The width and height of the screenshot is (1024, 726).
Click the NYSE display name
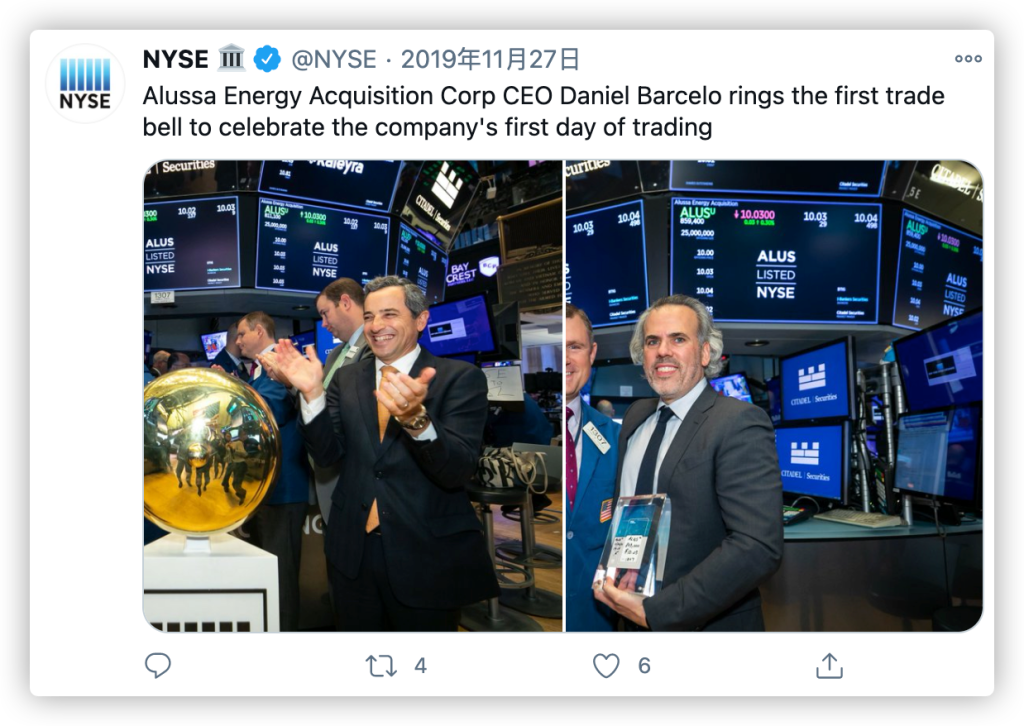click(176, 60)
